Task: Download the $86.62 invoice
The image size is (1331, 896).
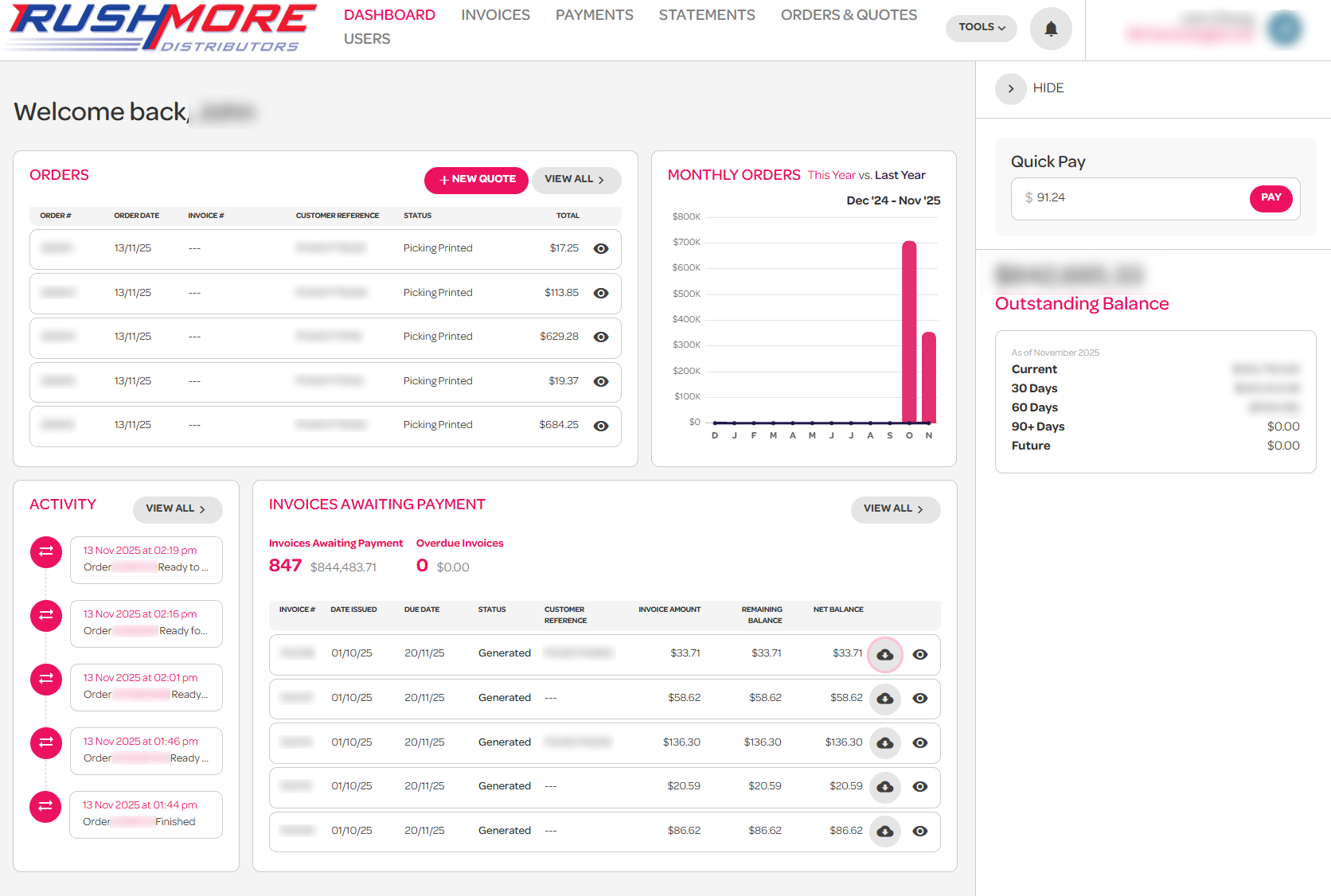Action: click(884, 832)
